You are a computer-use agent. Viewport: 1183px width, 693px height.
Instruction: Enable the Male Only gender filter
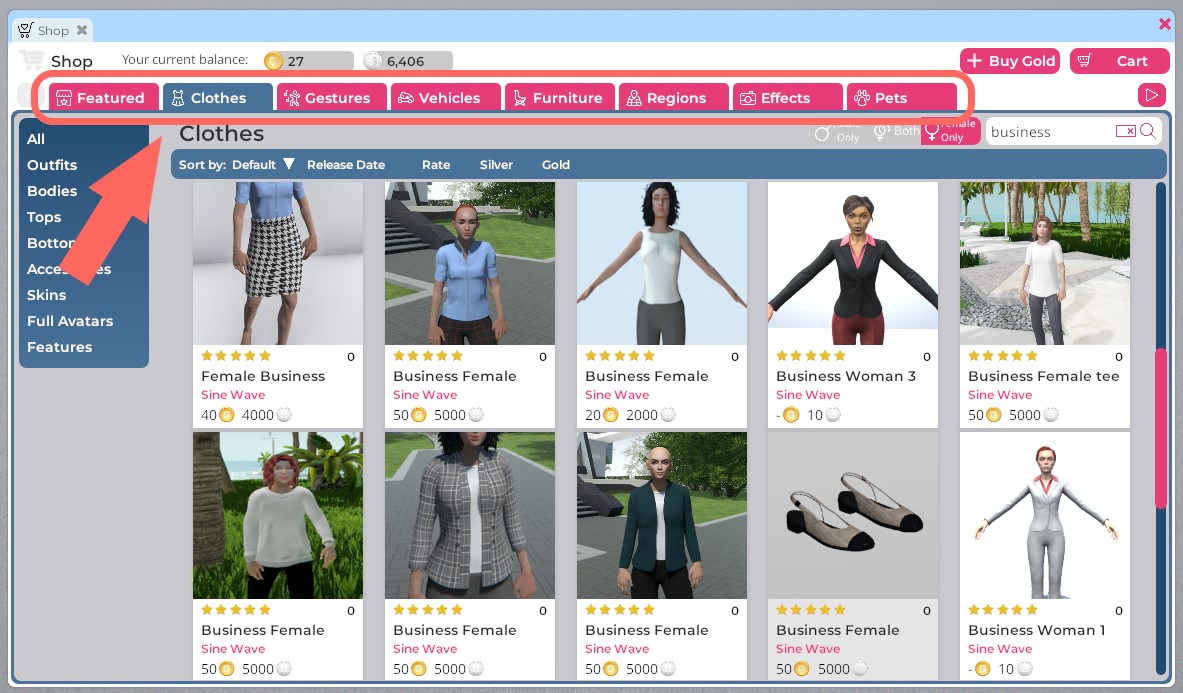pyautogui.click(x=840, y=131)
